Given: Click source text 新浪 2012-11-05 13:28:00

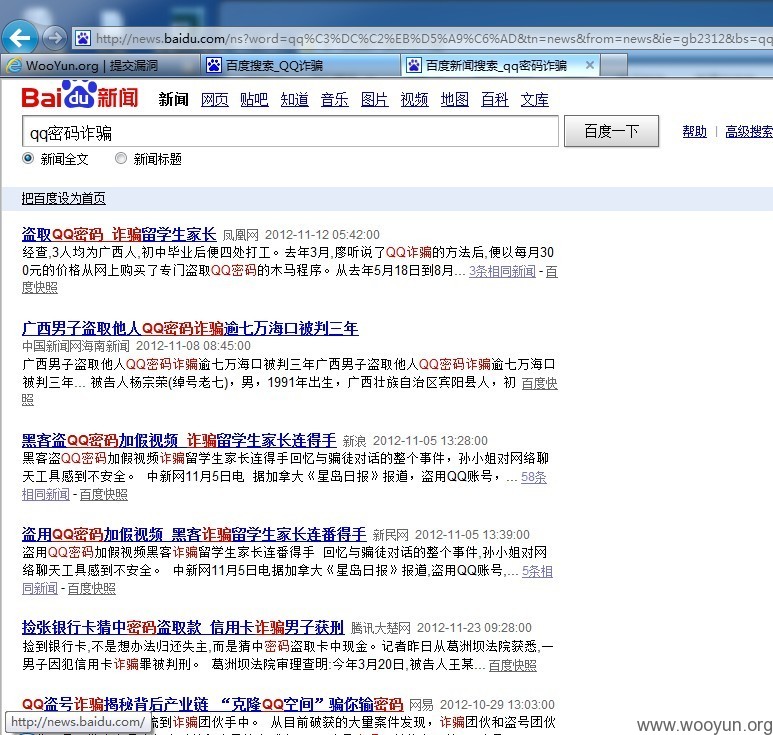Looking at the screenshot, I should point(415,441).
